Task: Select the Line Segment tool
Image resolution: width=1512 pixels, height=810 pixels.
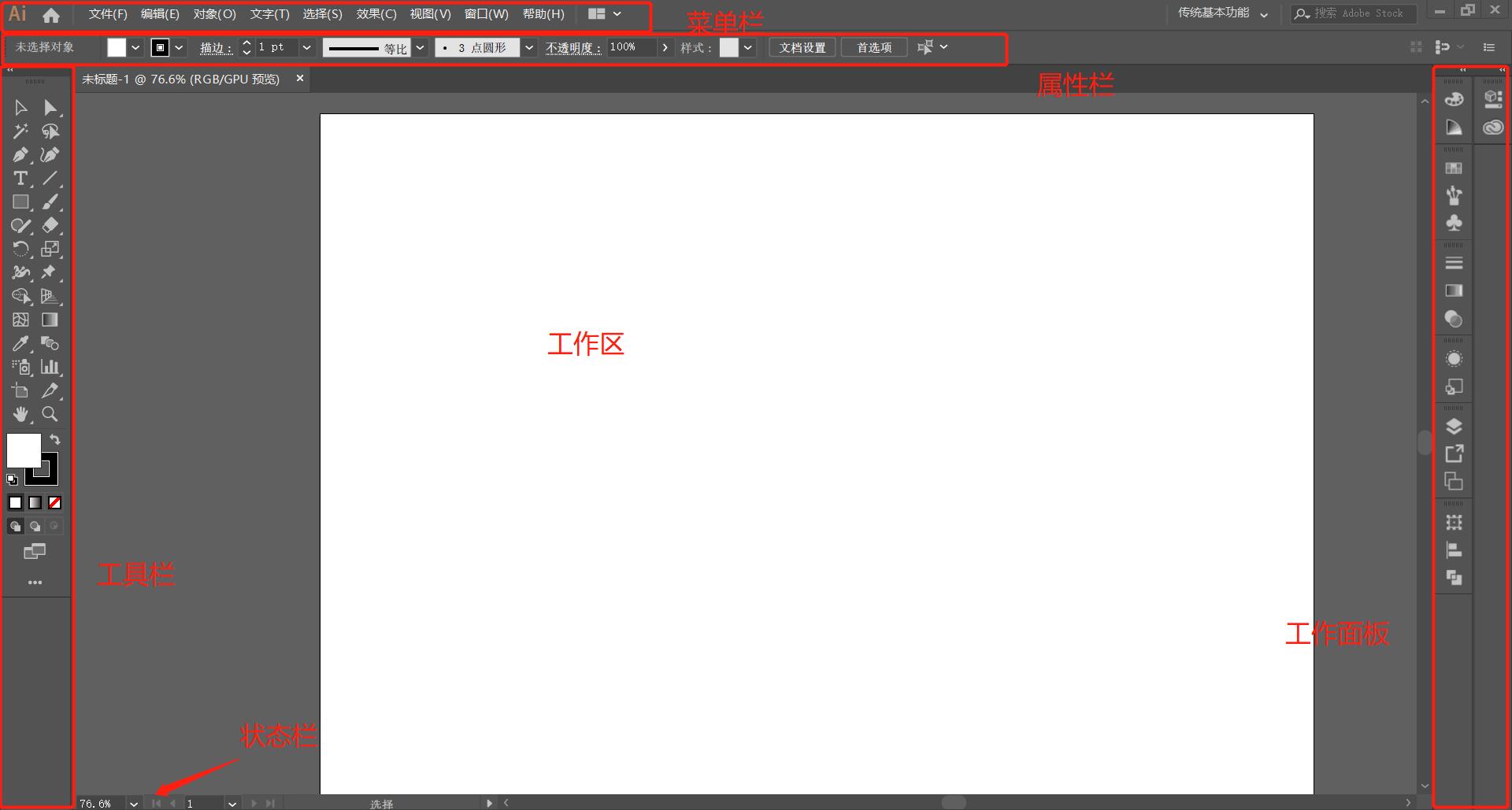Action: pos(50,179)
